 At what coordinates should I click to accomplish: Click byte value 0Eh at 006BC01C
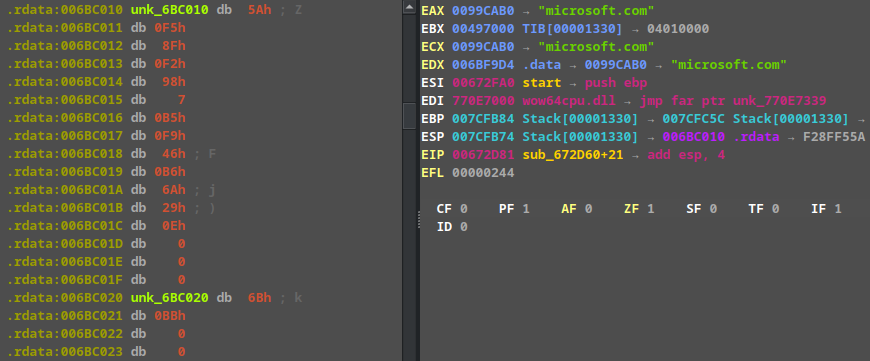click(x=174, y=226)
